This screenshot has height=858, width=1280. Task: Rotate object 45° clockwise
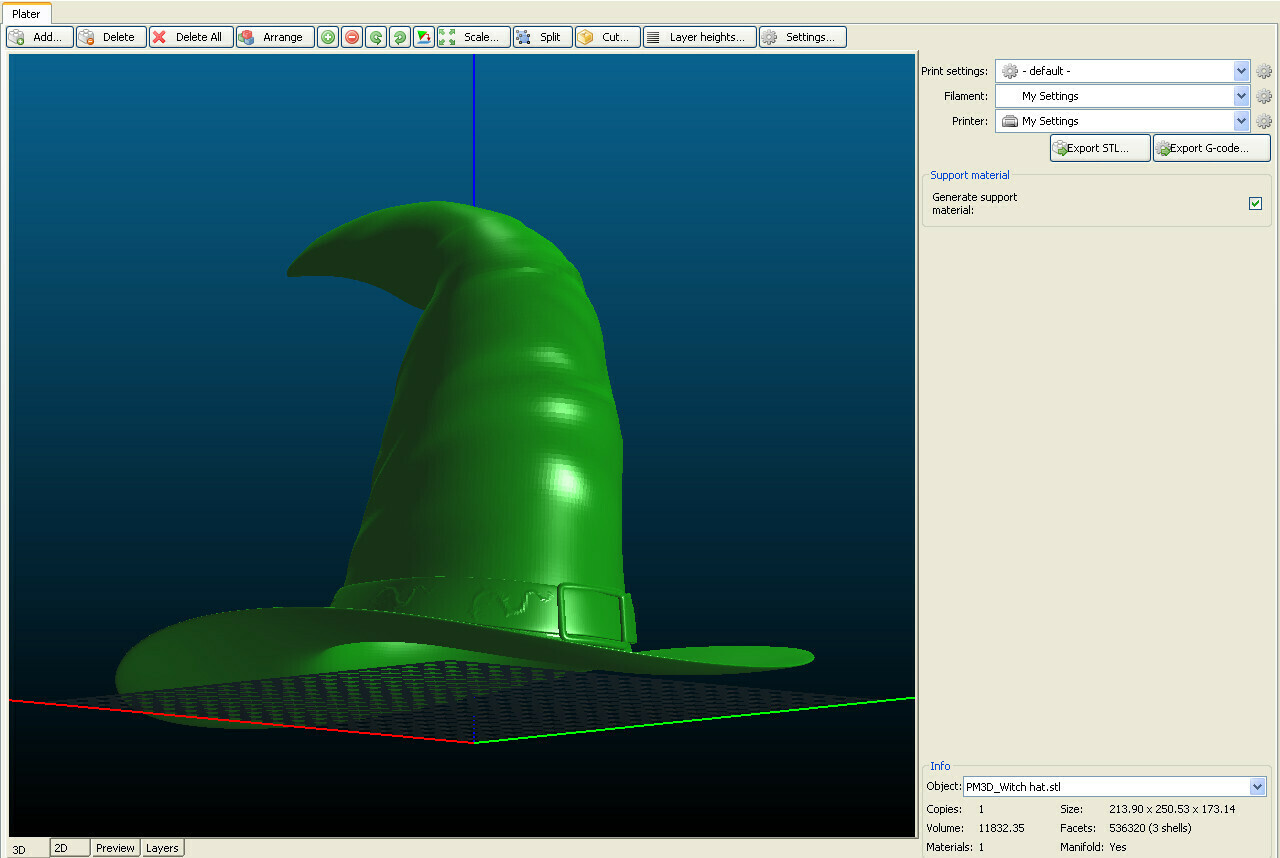[400, 37]
